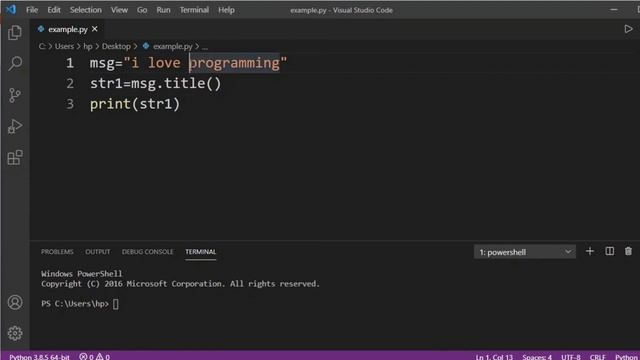Open the Help menu
Image resolution: width=640 pixels, height=360 pixels.
[x=226, y=10]
